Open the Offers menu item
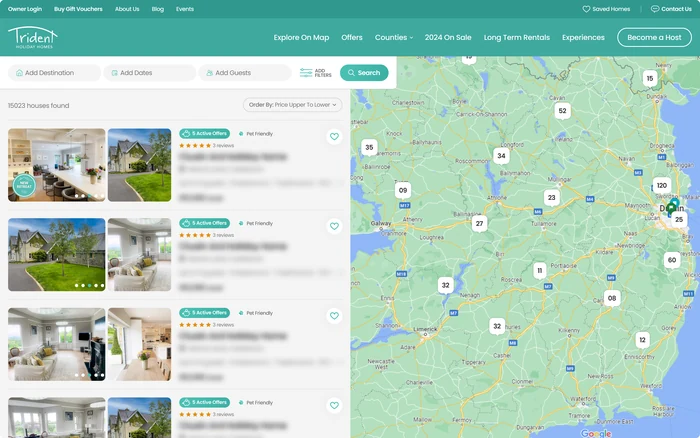 pos(352,38)
